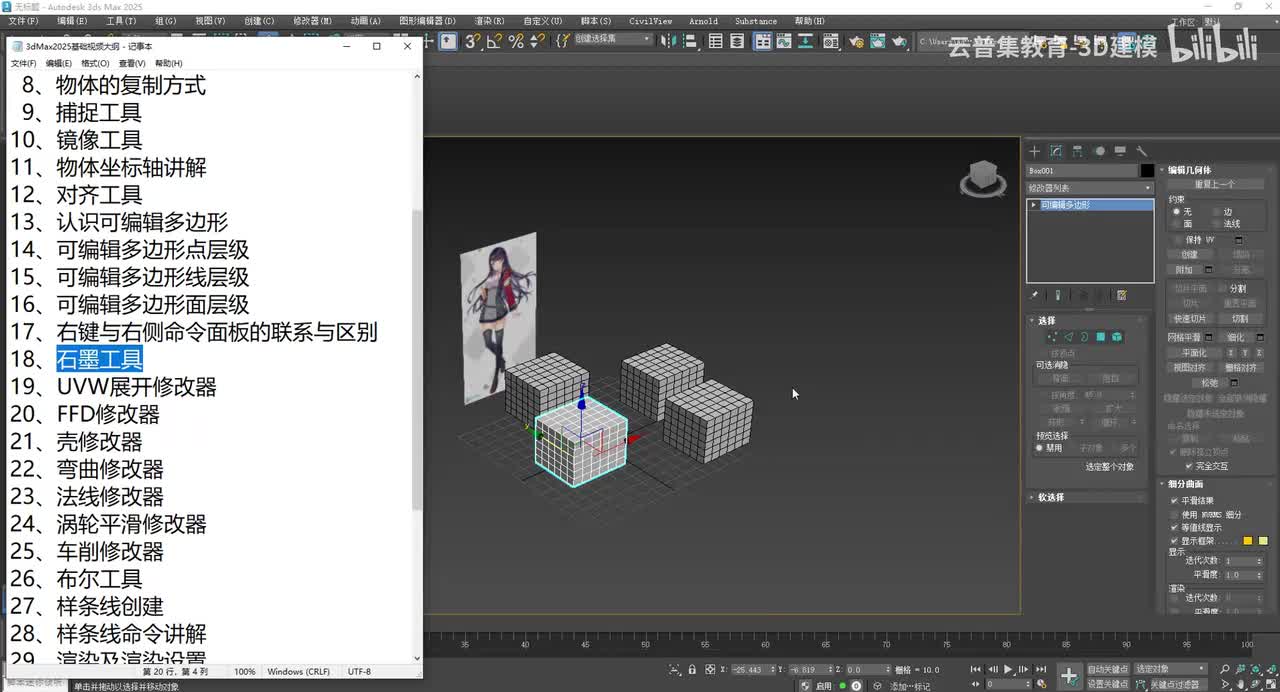
Task: Click the 重复上一个 button
Action: (1215, 184)
